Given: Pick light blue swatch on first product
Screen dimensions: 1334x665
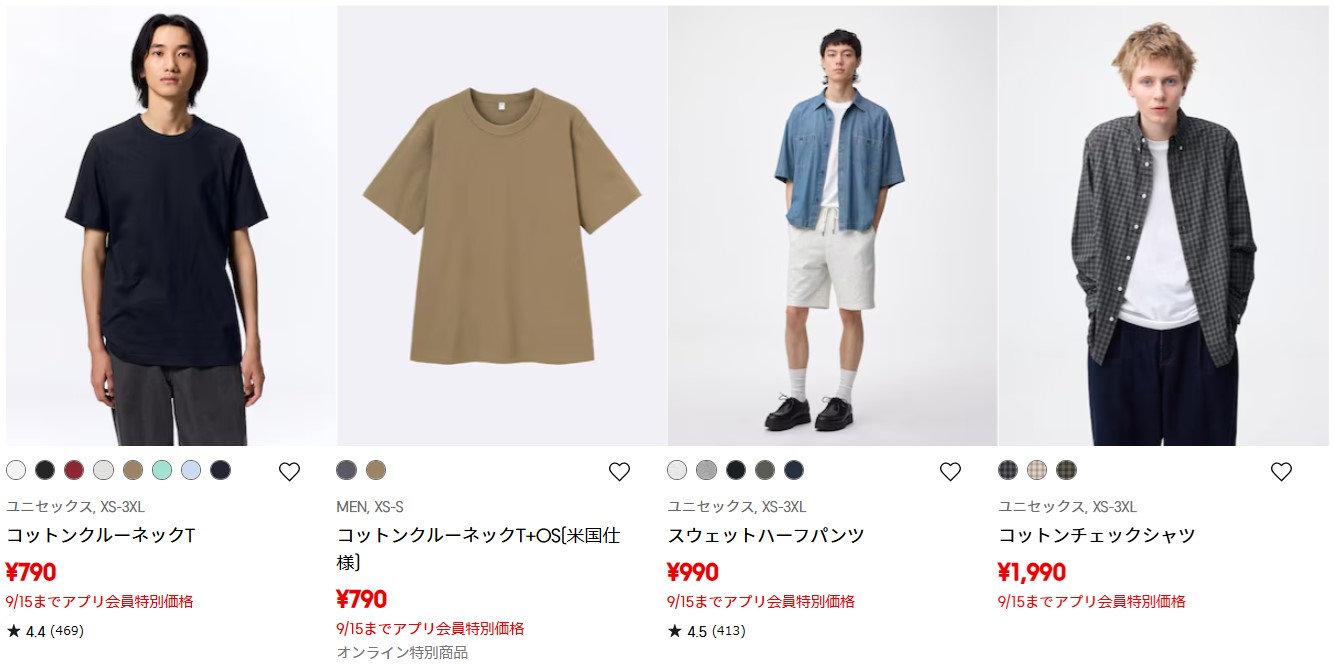Looking at the screenshot, I should (191, 470).
